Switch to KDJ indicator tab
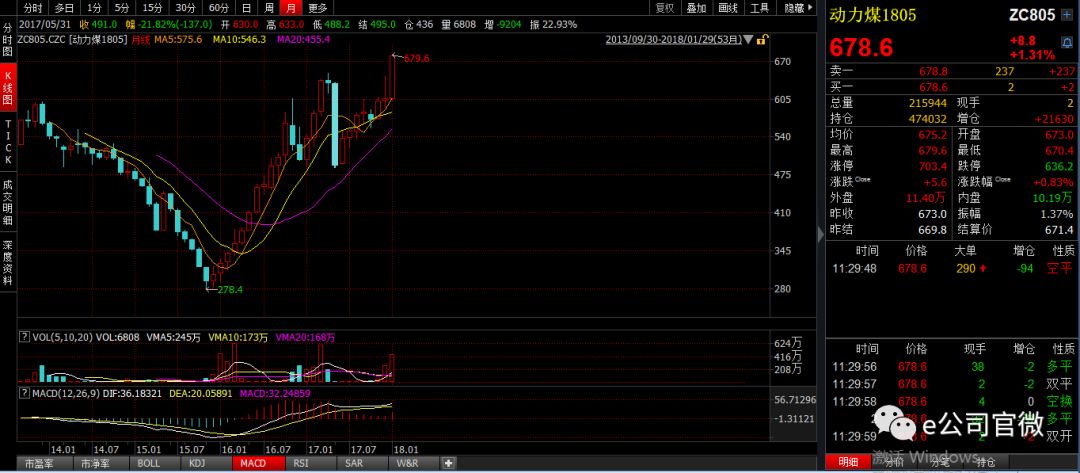The width and height of the screenshot is (1080, 473). [x=197, y=463]
